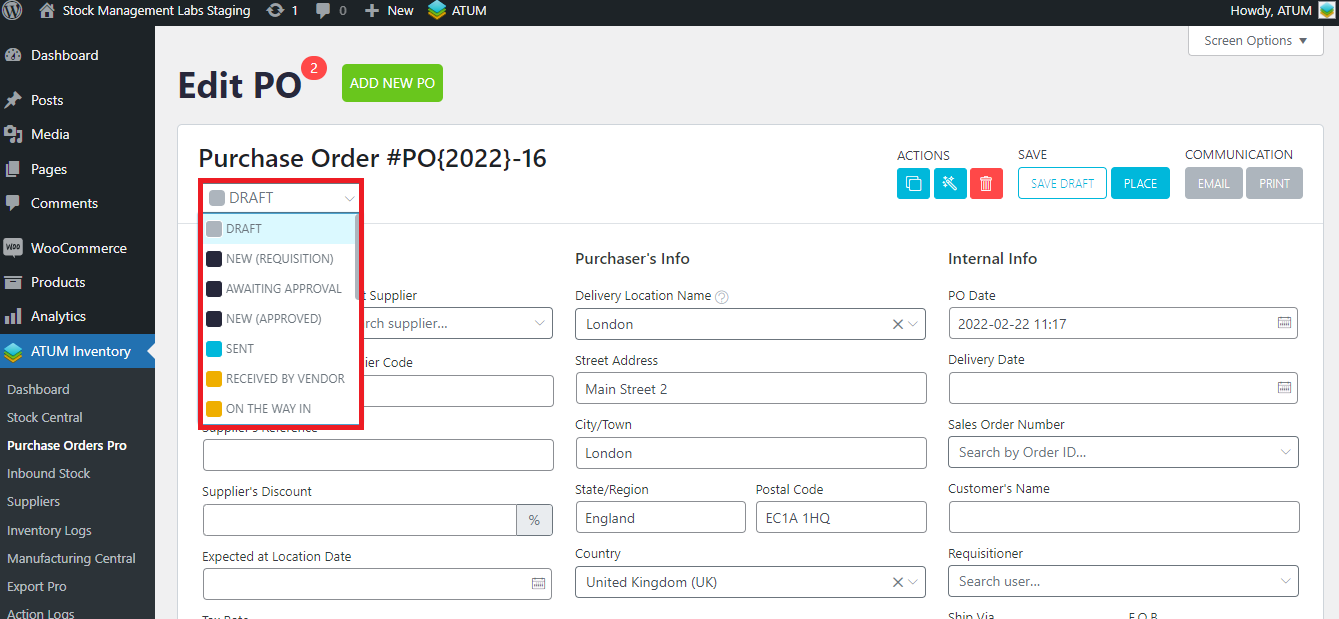Click the ATUM Inventory layers icon in sidebar

pos(13,351)
